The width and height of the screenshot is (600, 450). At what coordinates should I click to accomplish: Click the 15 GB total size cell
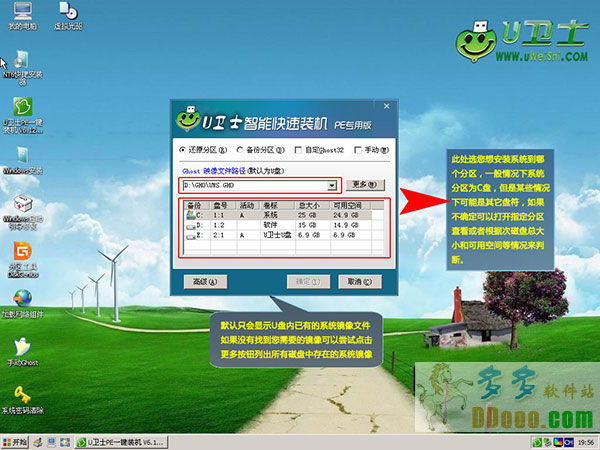pyautogui.click(x=307, y=225)
